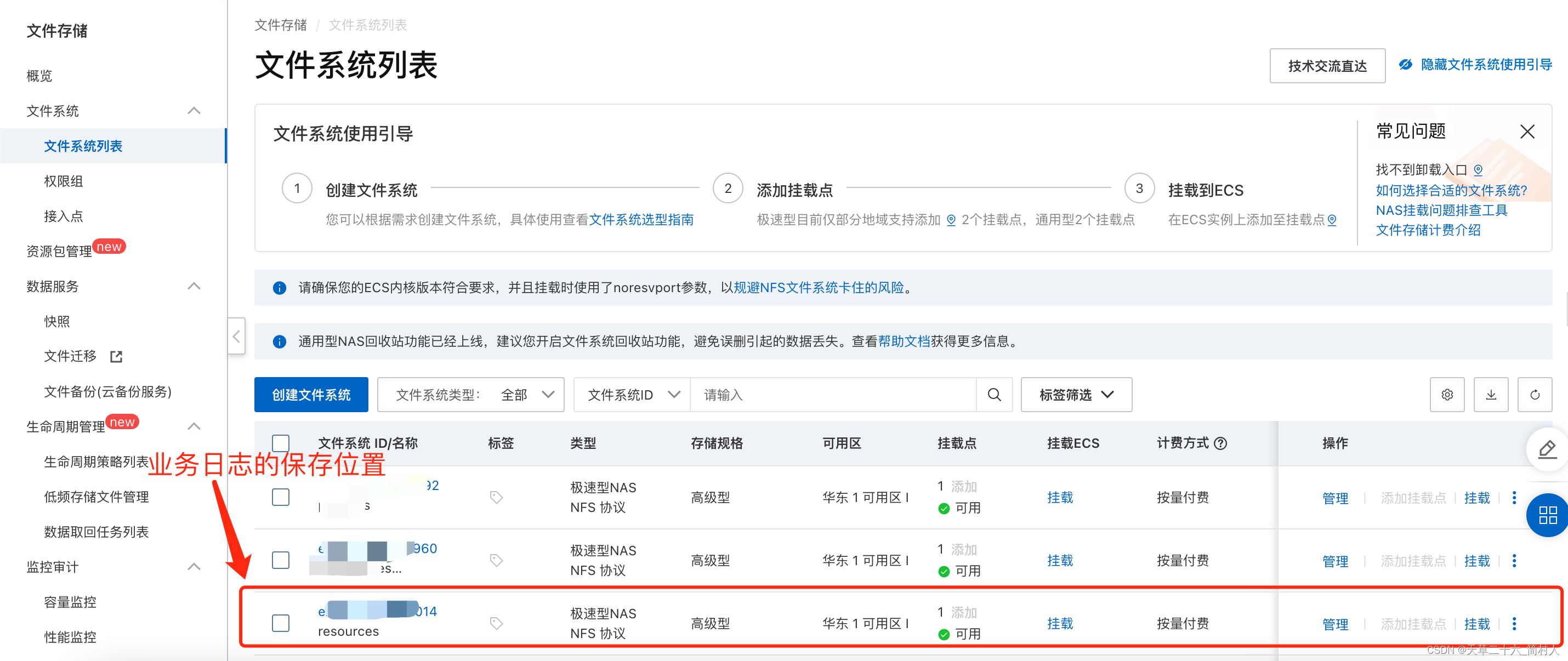Open the file system ID link ending 014
1568x661 pixels.
pos(377,611)
